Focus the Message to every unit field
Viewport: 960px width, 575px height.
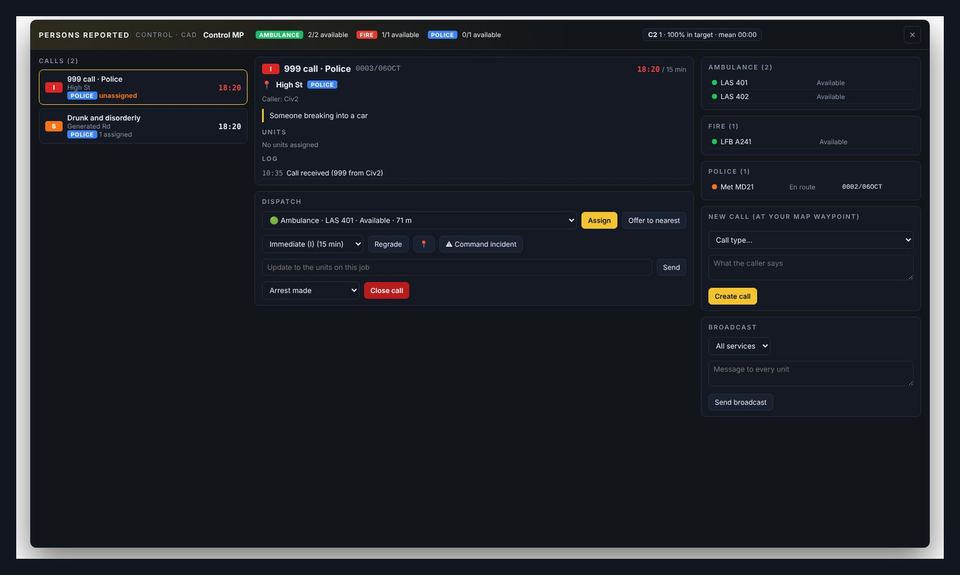[x=811, y=374]
